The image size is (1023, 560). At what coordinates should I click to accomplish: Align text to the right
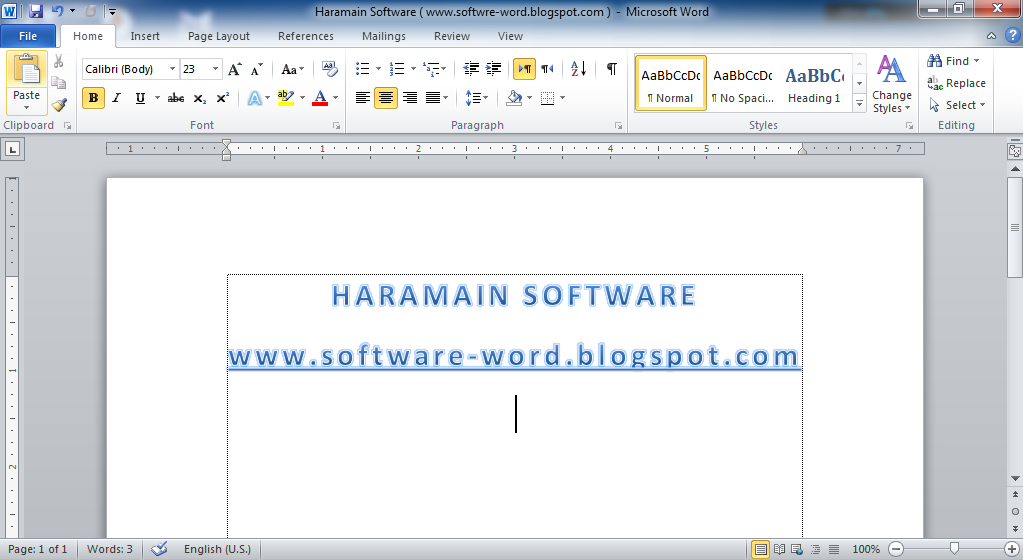pos(410,98)
